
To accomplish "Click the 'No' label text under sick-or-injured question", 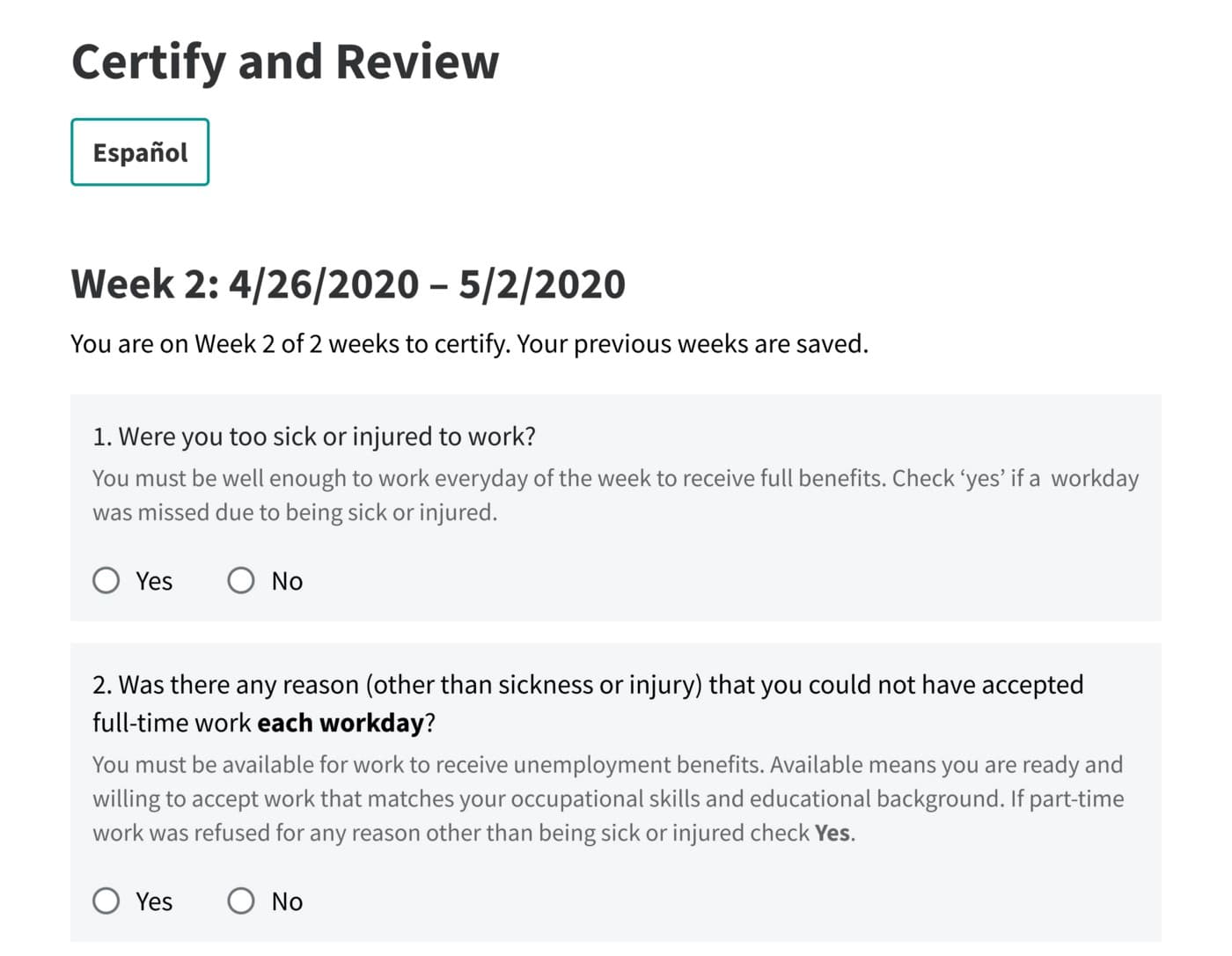I will pyautogui.click(x=287, y=582).
